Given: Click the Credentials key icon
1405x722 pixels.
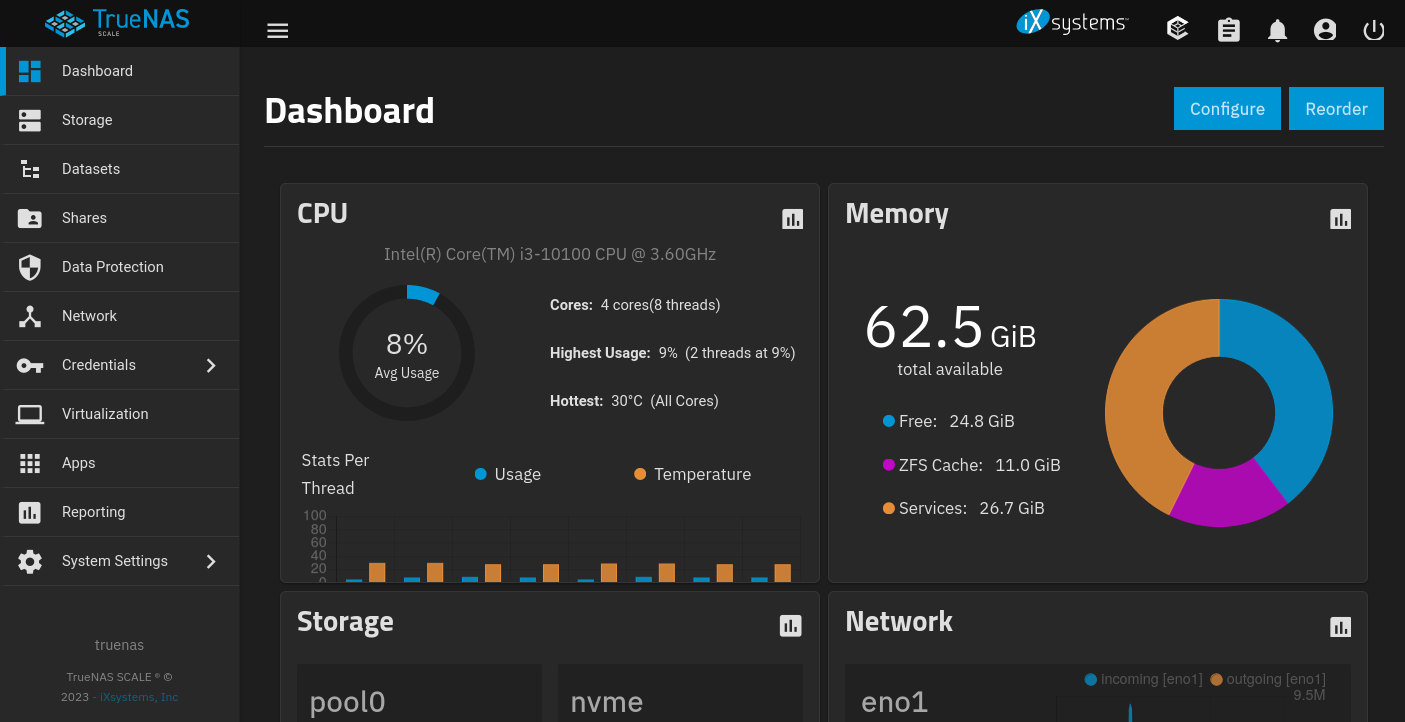Looking at the screenshot, I should (x=30, y=365).
